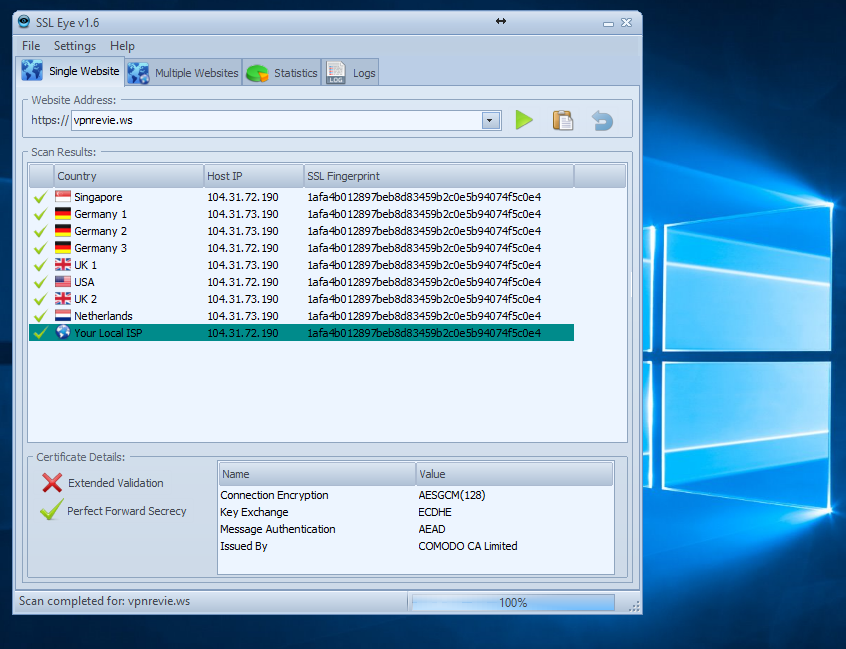Switch to the Logs tab

351,71
